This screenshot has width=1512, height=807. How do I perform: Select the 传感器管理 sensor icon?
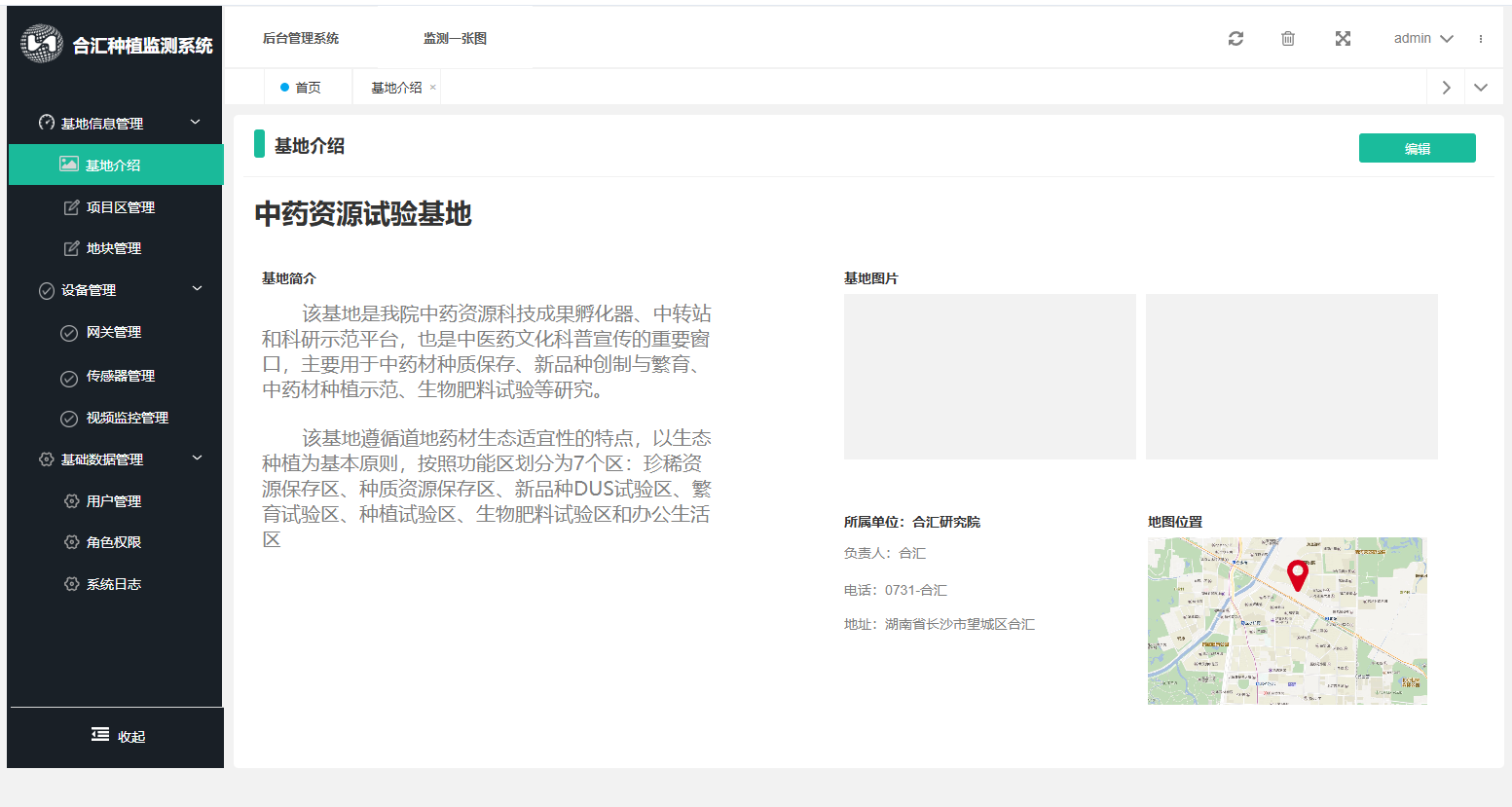[x=69, y=376]
